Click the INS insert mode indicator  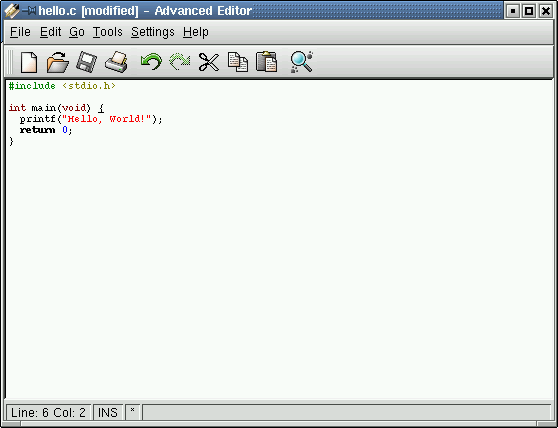[x=108, y=413]
